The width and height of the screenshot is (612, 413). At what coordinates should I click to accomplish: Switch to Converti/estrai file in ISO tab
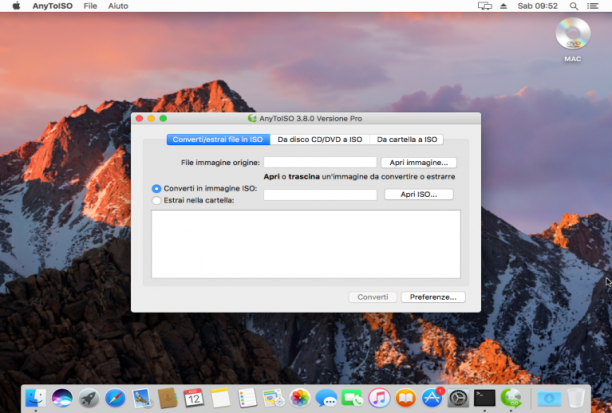click(218, 139)
